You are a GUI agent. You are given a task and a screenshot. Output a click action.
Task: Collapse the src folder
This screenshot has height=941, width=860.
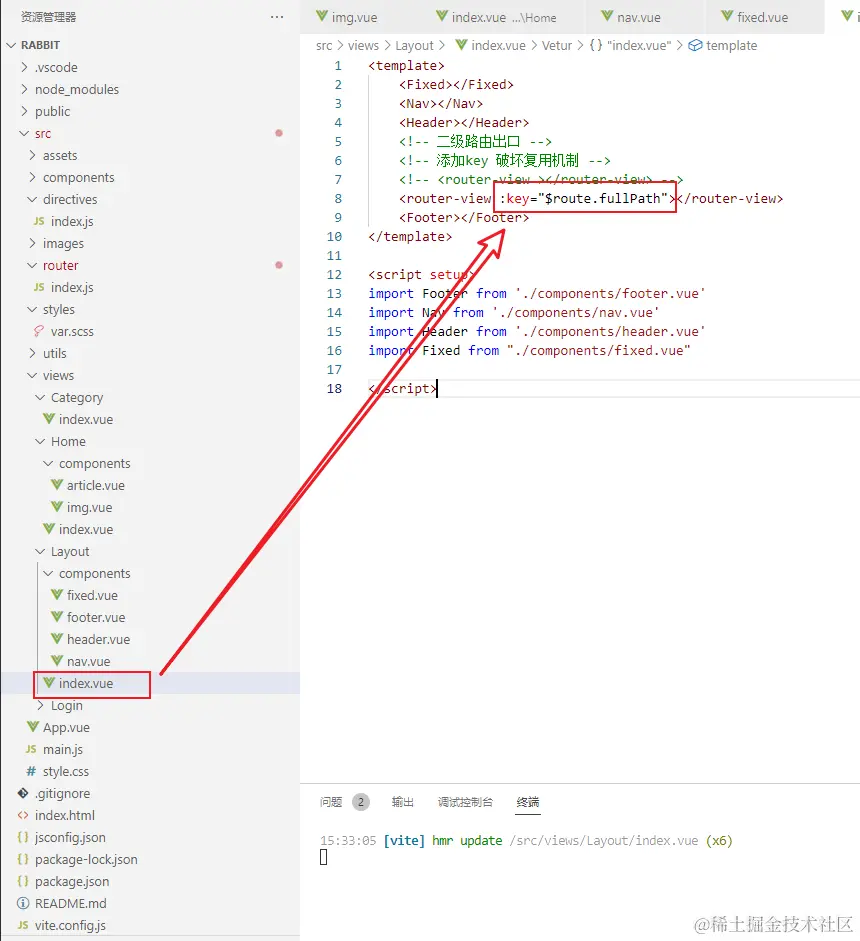pos(24,133)
